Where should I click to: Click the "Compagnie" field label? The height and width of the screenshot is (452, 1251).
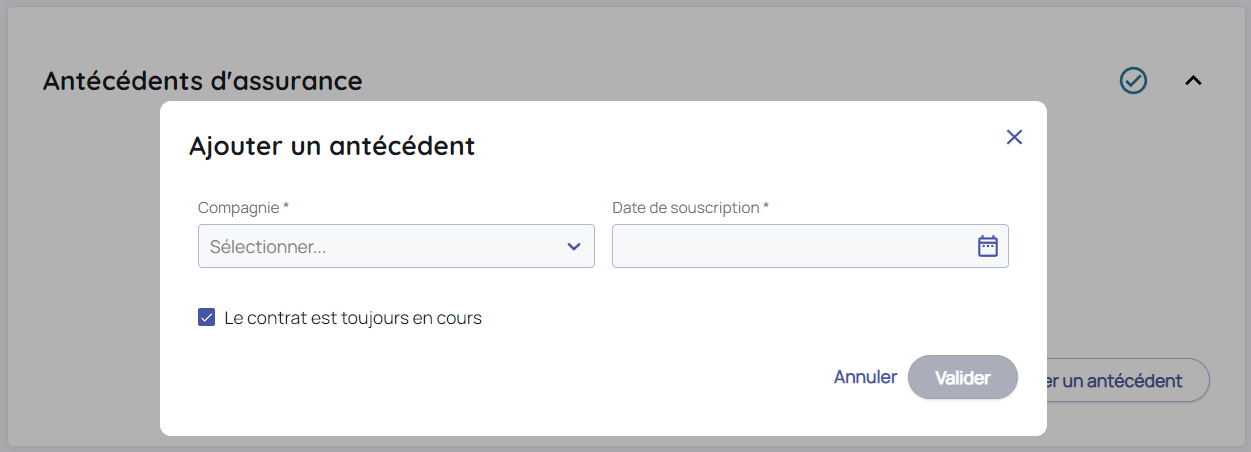coord(238,207)
